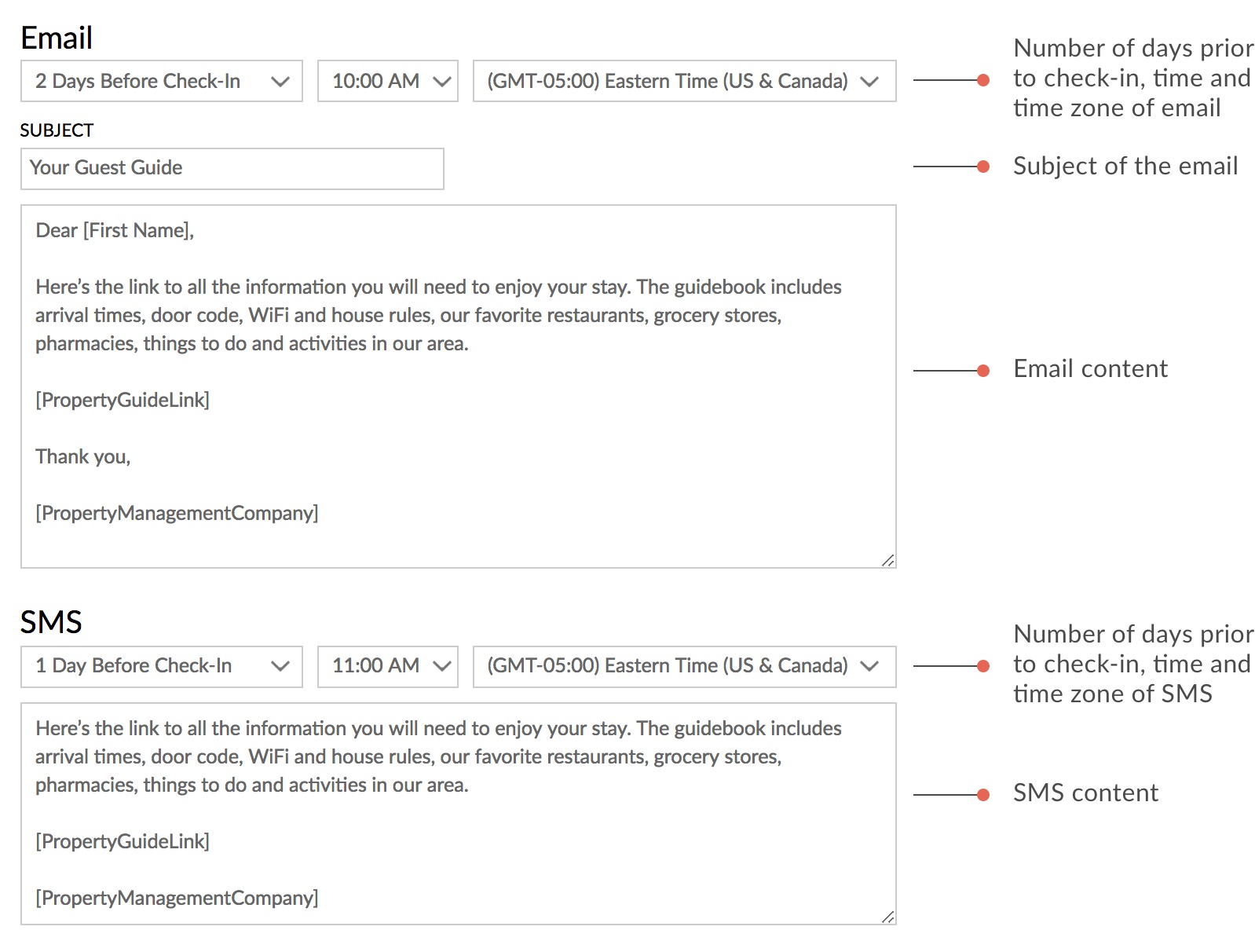Screen dimensions: 1255x952
Task: Click the 'SMS' section heading
Action: coord(51,622)
